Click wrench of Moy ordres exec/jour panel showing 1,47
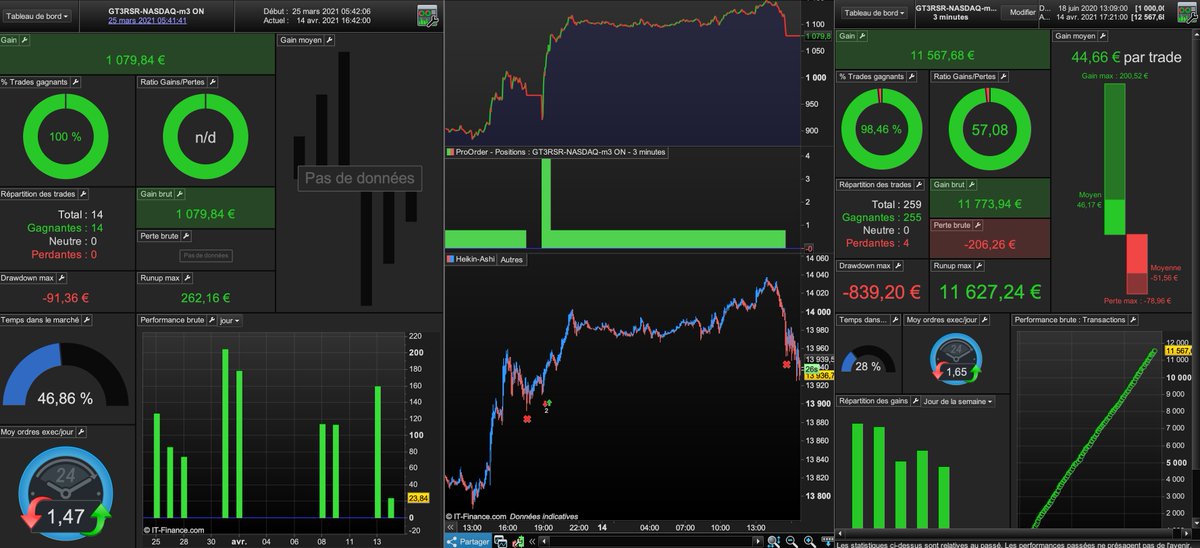Screen dimensions: 1200x548 (x=80, y=432)
